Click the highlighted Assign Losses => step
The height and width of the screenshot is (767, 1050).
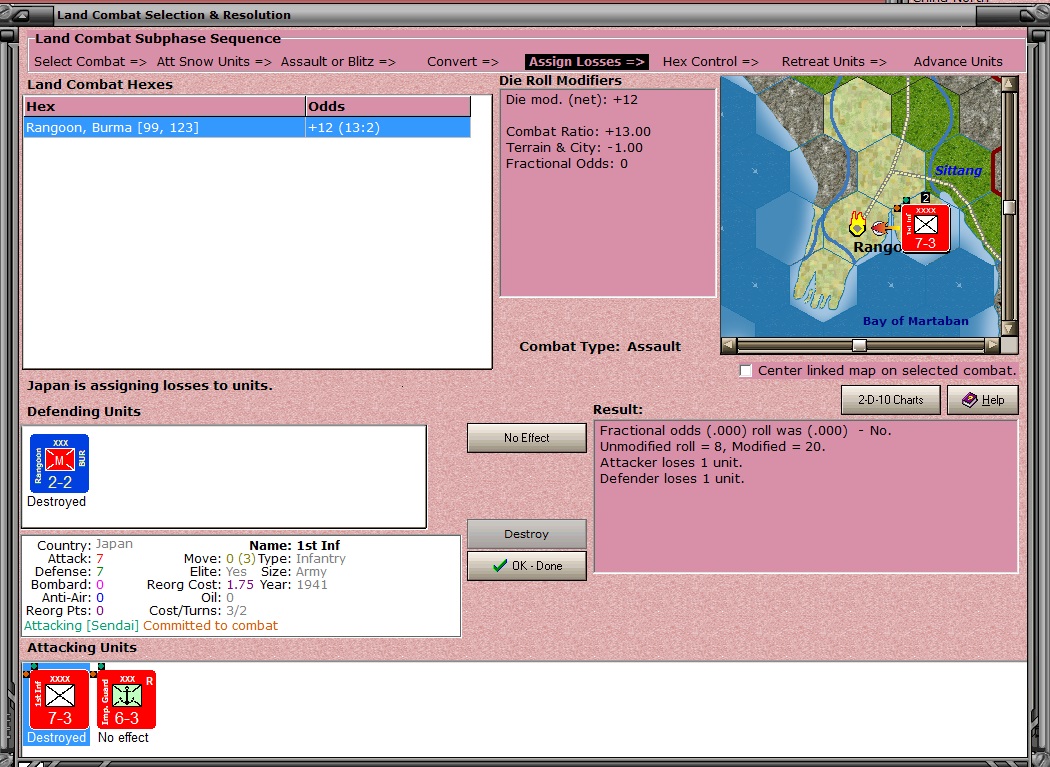[587, 62]
